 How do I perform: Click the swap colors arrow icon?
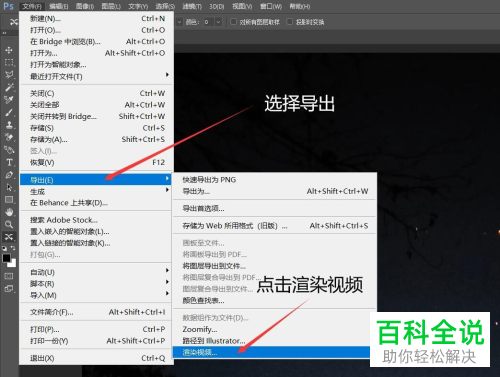click(13, 248)
